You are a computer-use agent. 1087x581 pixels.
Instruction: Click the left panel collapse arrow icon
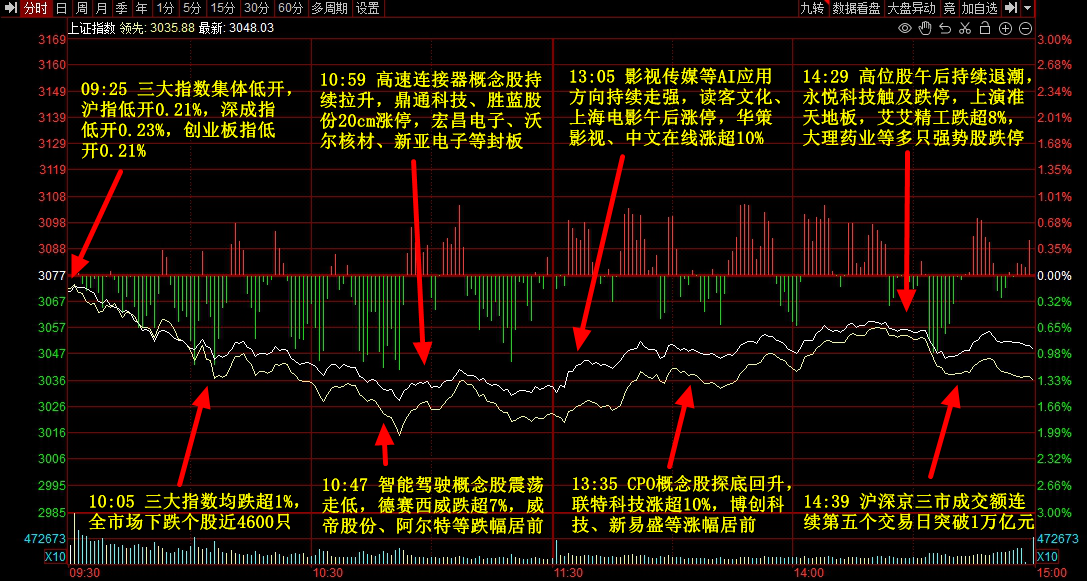[6, 8]
